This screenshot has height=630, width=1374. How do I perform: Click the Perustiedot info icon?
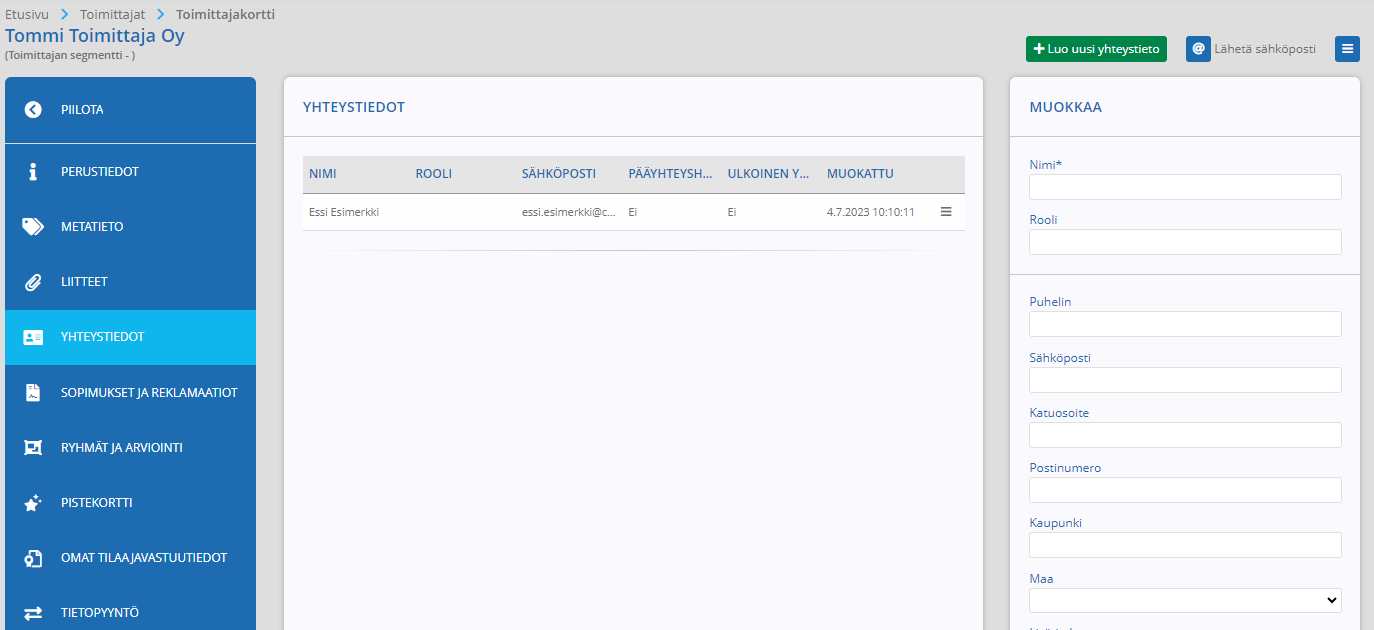(33, 172)
